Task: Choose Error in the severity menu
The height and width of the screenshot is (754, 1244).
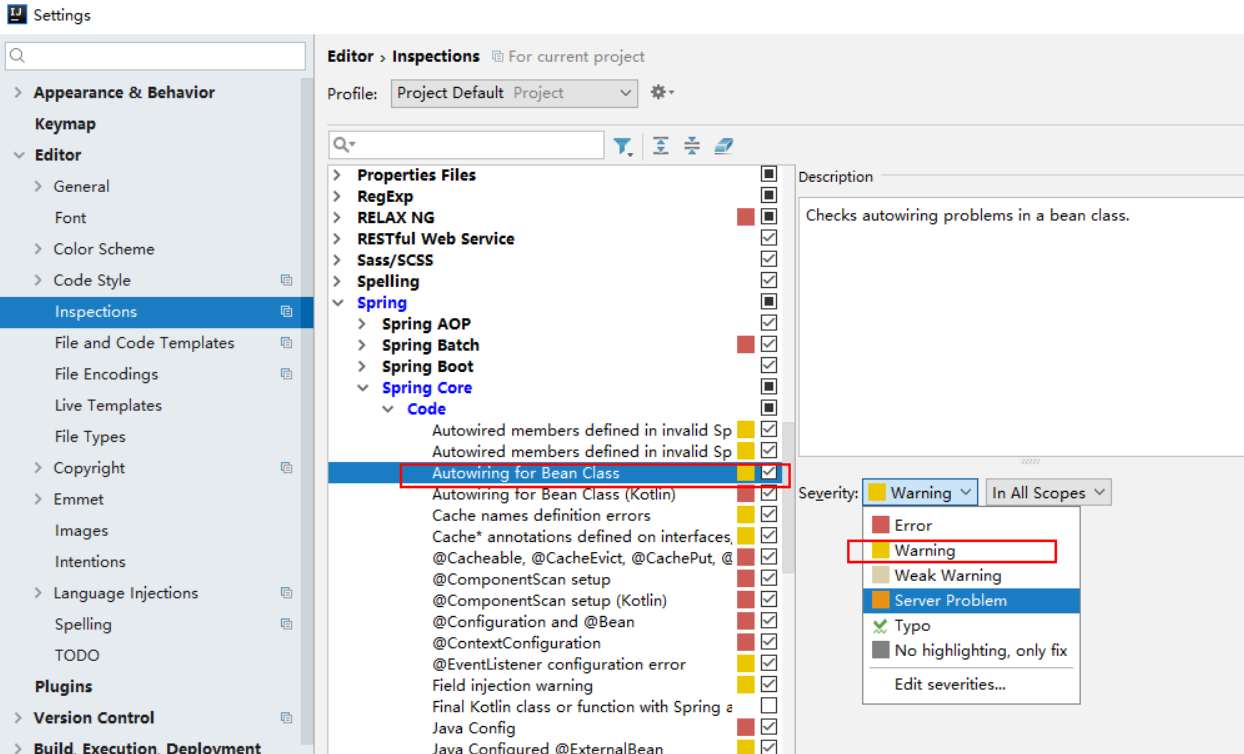Action: pyautogui.click(x=912, y=525)
